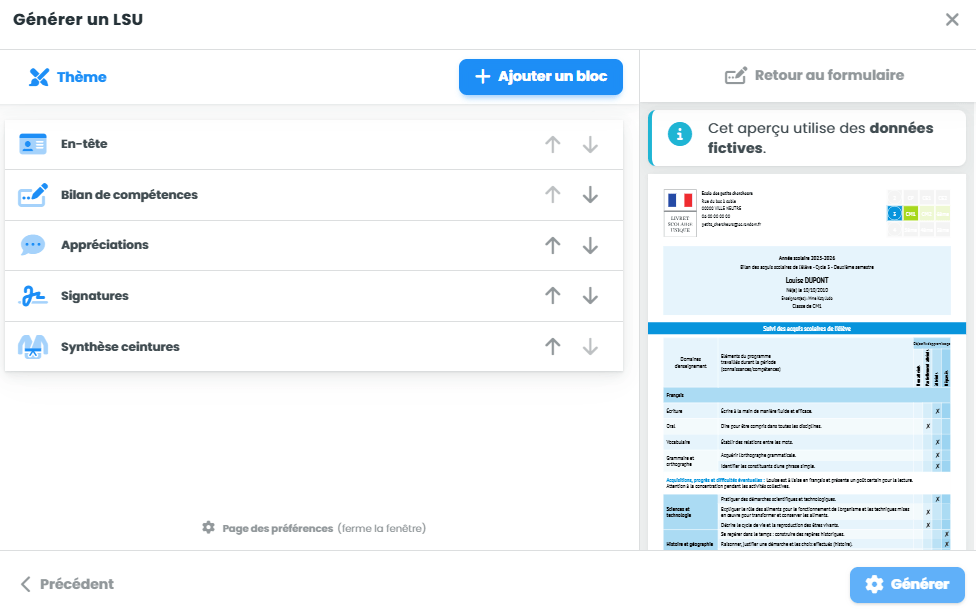The image size is (976, 611).
Task: Open the Thème settings
Action: [67, 77]
